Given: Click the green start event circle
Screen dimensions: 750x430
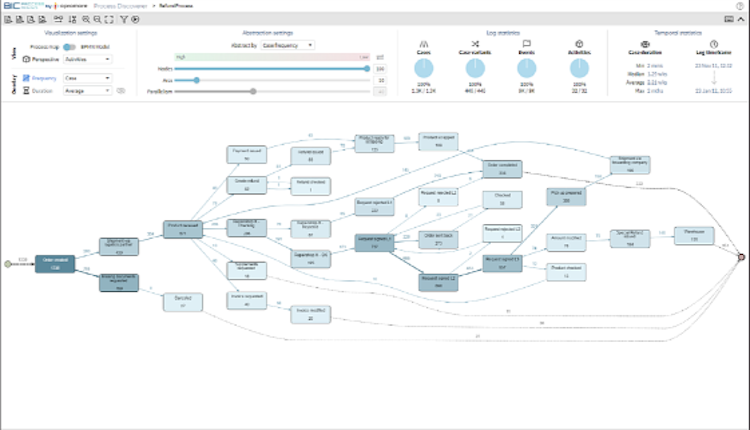Looking at the screenshot, I should pyautogui.click(x=7, y=264).
